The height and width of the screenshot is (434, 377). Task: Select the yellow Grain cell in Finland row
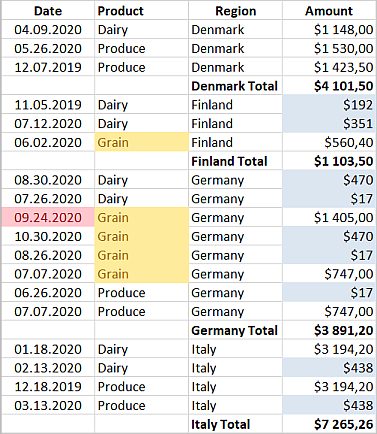pos(141,142)
